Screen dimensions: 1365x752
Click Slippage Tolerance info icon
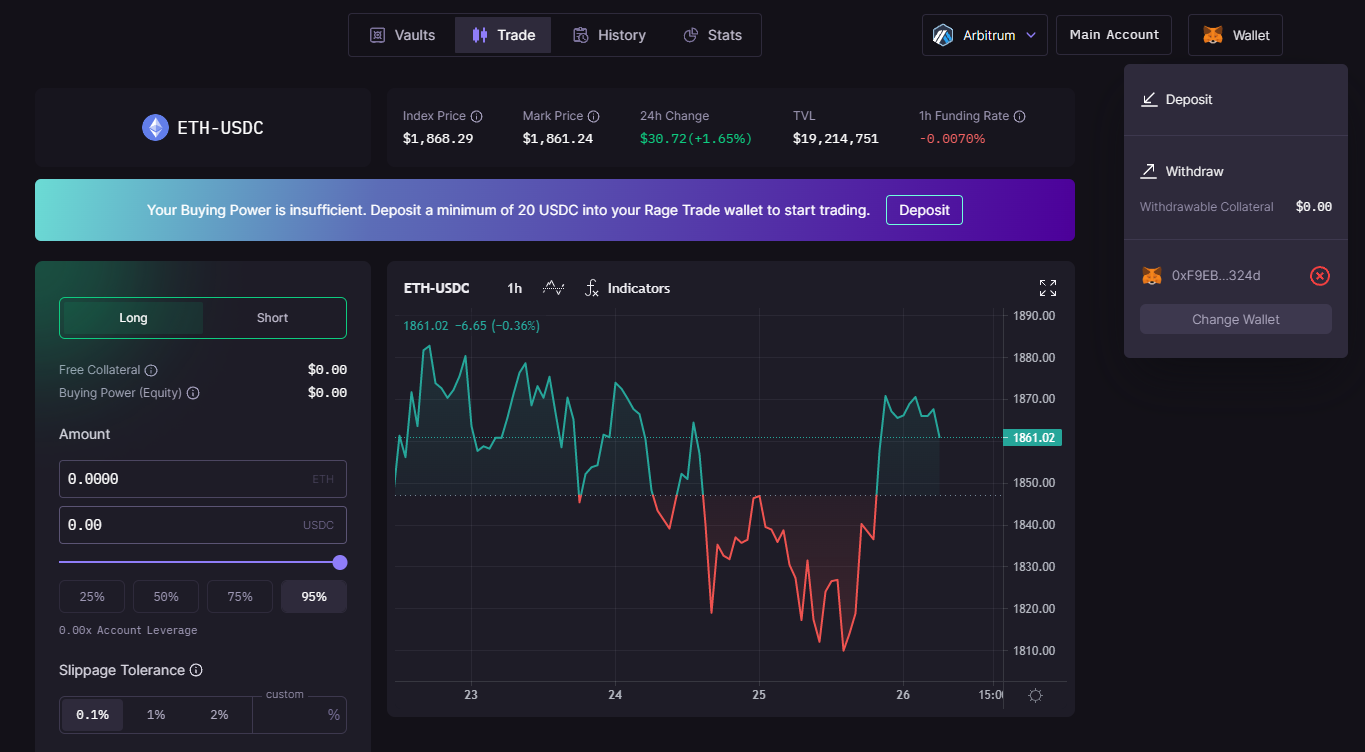click(196, 670)
